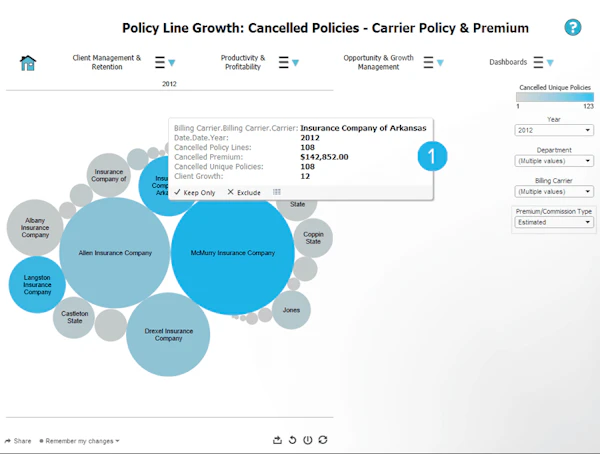Choose Keep Only in the tooltip
Screen dimensions: 600x454
pos(194,193)
